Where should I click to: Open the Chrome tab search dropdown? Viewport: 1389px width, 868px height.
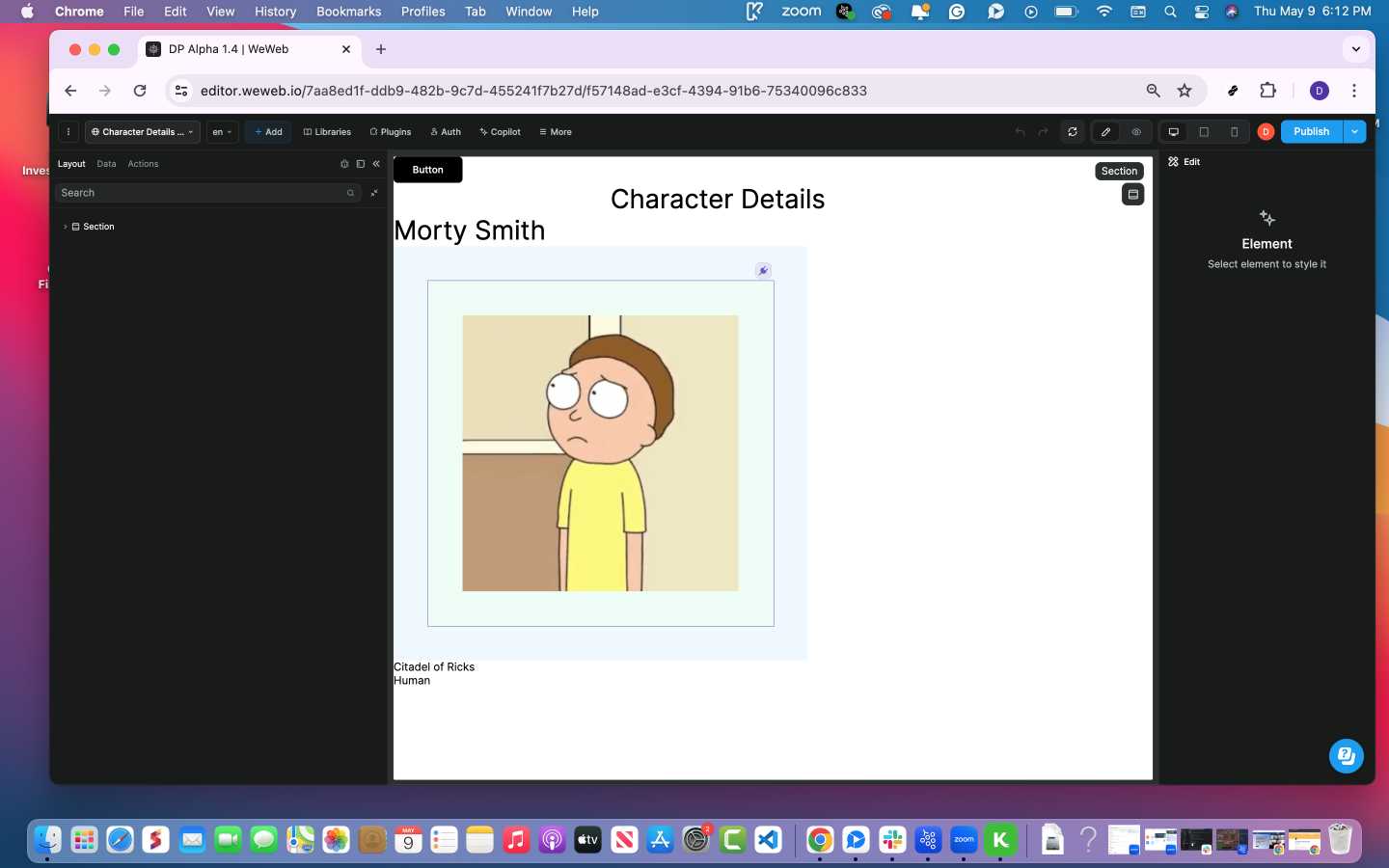pos(1356,49)
